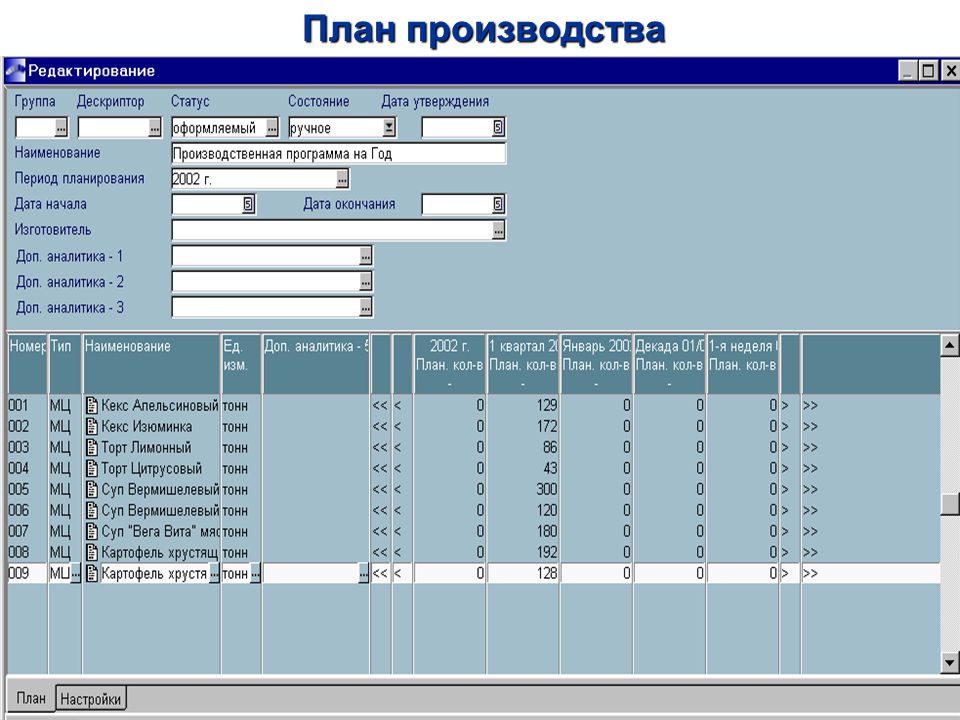
Task: Open calendar for Дата утверждения field
Action: (x=498, y=127)
